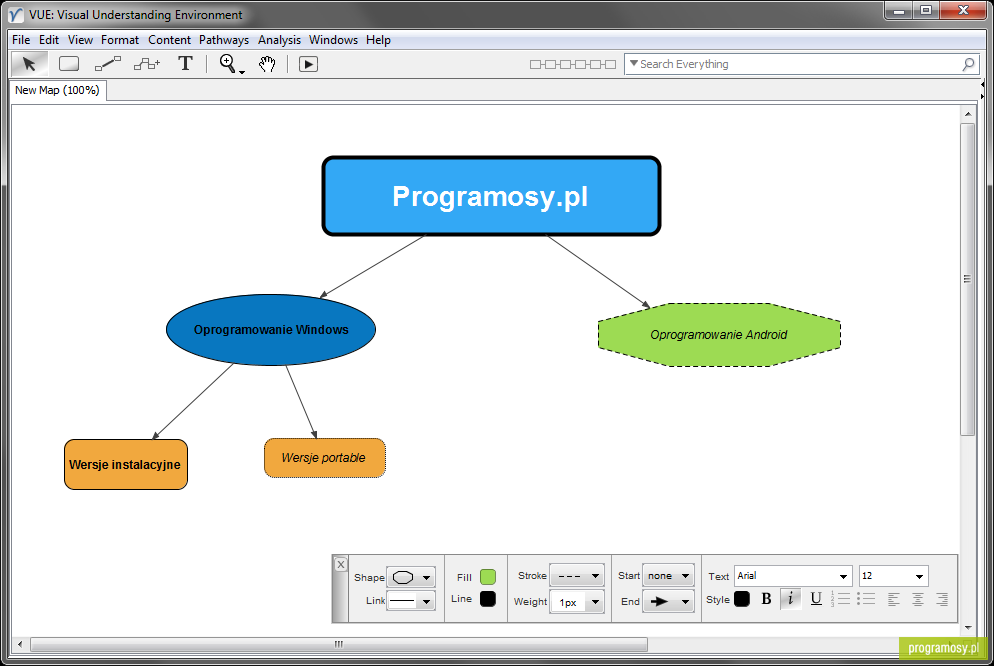This screenshot has height=666, width=994.
Task: Open the Format menu
Action: [x=120, y=40]
